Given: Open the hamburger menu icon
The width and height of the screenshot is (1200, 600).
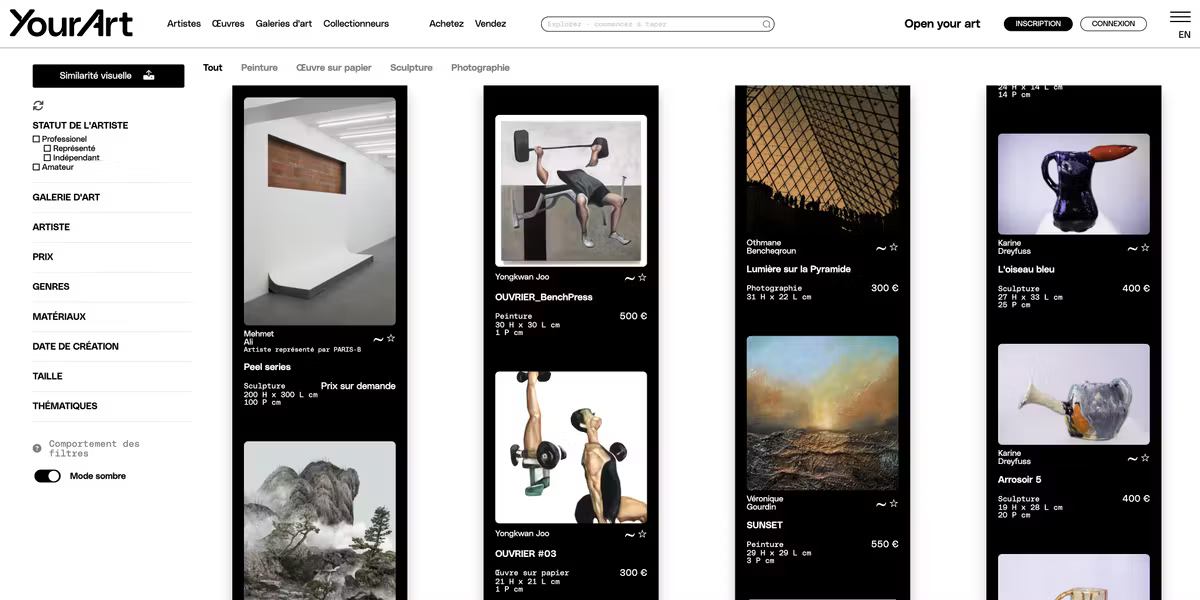Looking at the screenshot, I should (x=1180, y=16).
